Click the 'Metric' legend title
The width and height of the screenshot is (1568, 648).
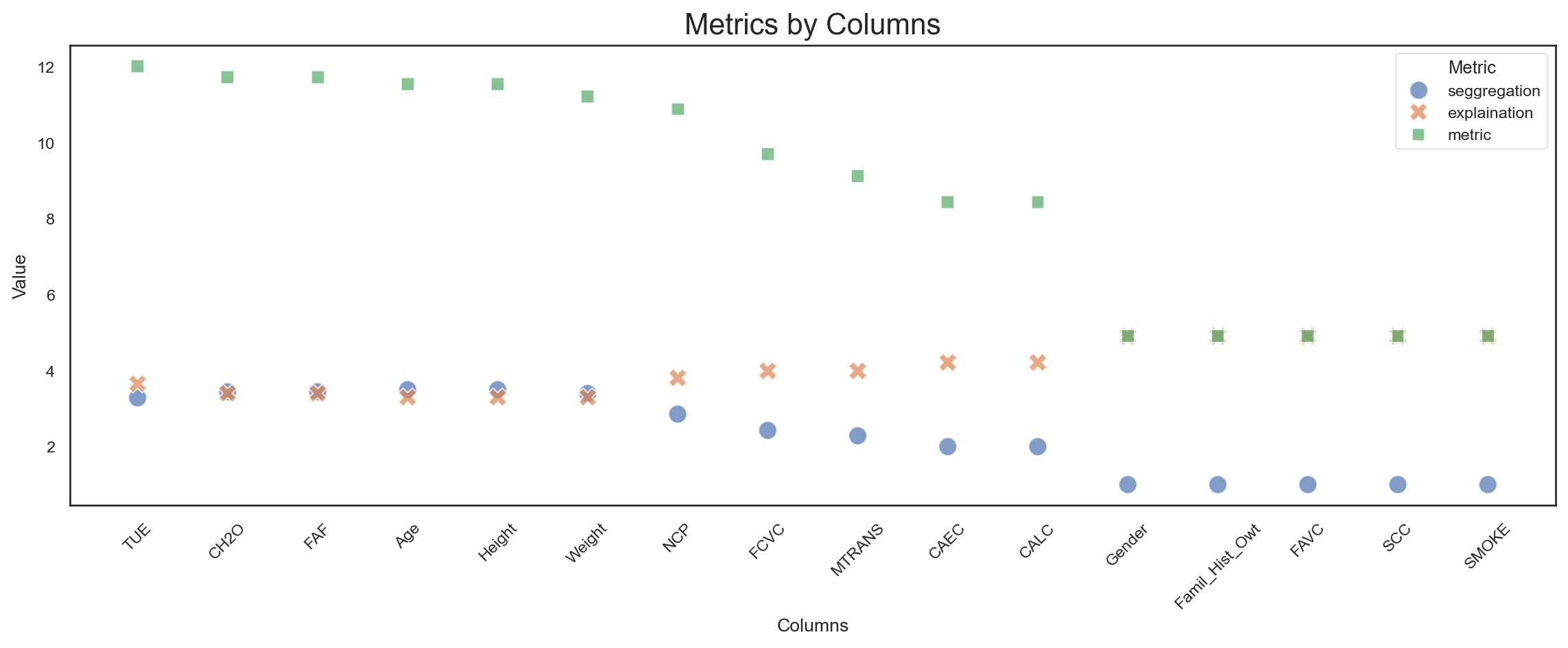pos(1472,67)
